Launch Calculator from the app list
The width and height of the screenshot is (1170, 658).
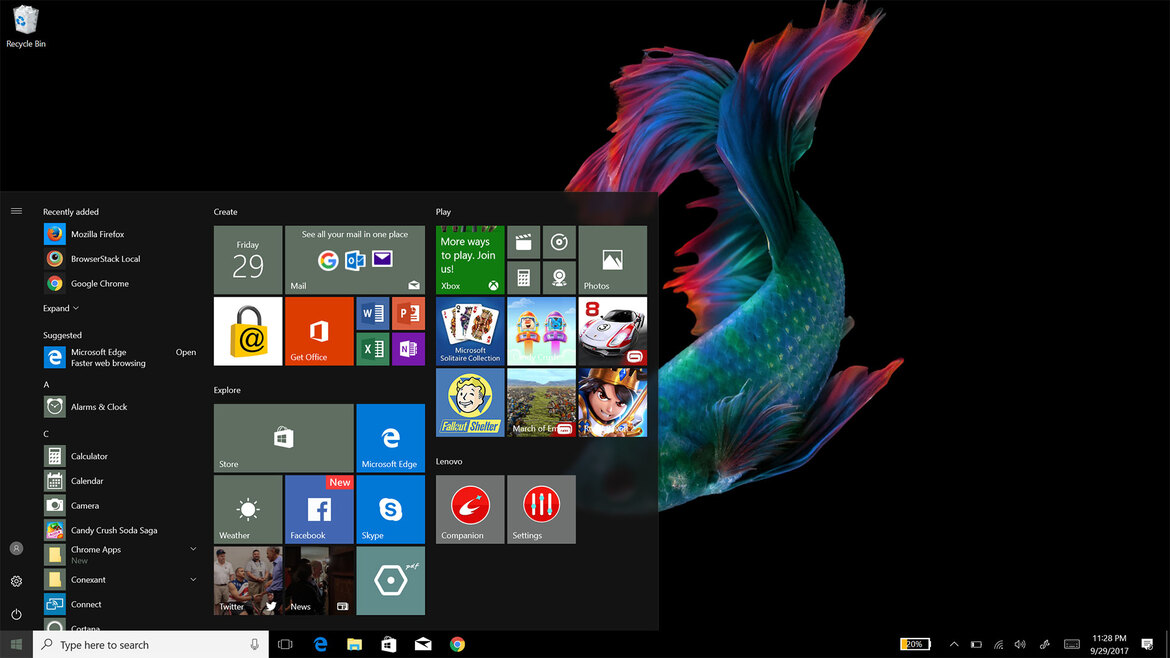(x=119, y=456)
